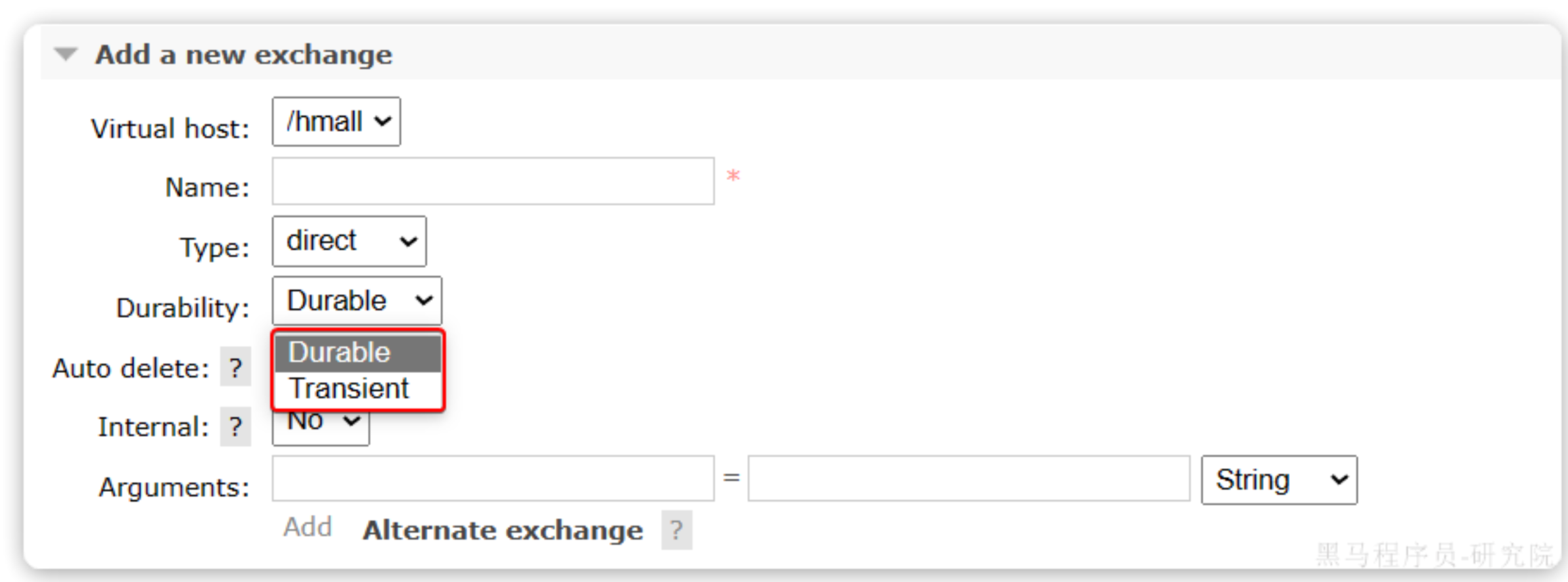Viewport: 1568px width, 582px height.
Task: Click the Virtual host label
Action: click(x=170, y=129)
